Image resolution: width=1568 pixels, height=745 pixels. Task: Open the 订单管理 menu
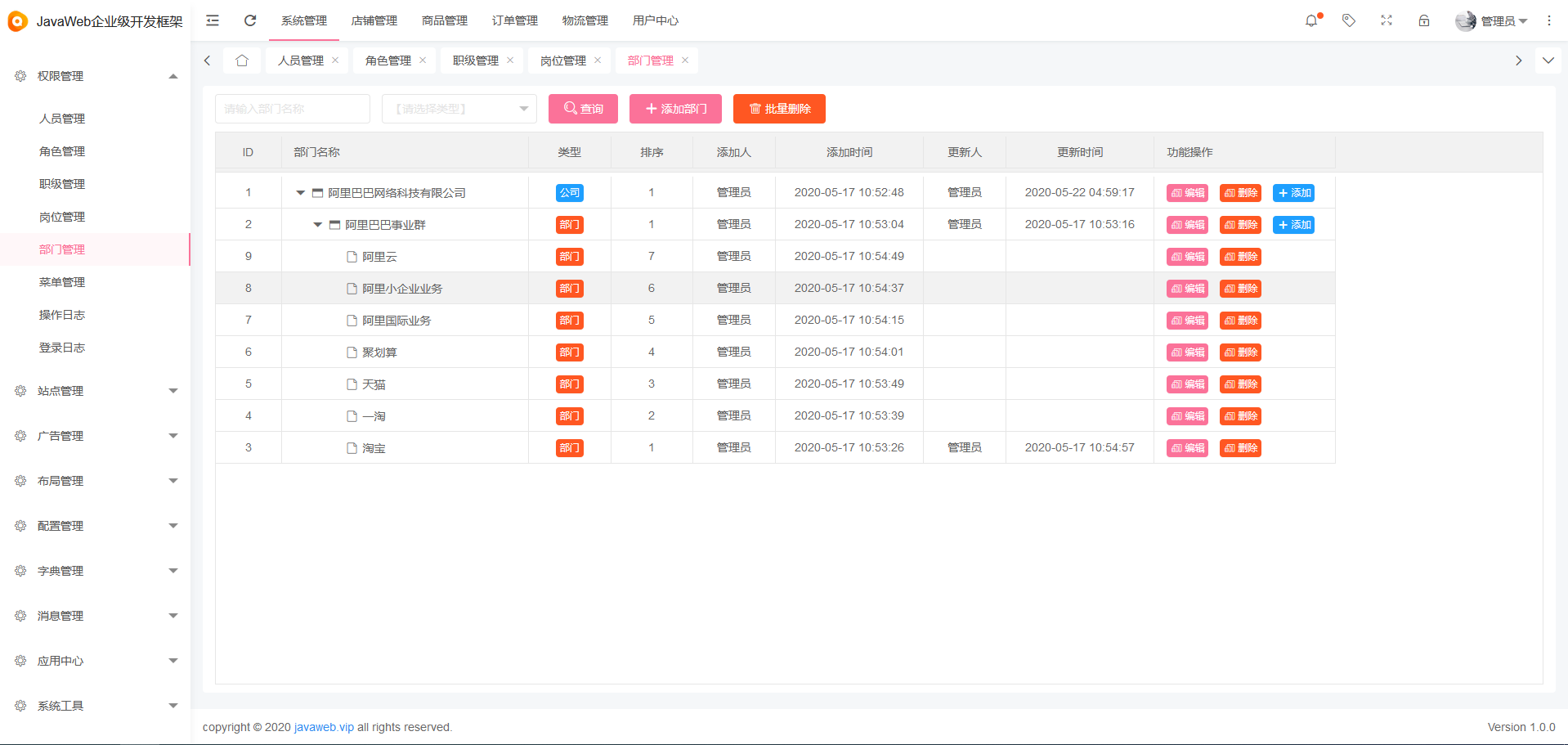(514, 20)
